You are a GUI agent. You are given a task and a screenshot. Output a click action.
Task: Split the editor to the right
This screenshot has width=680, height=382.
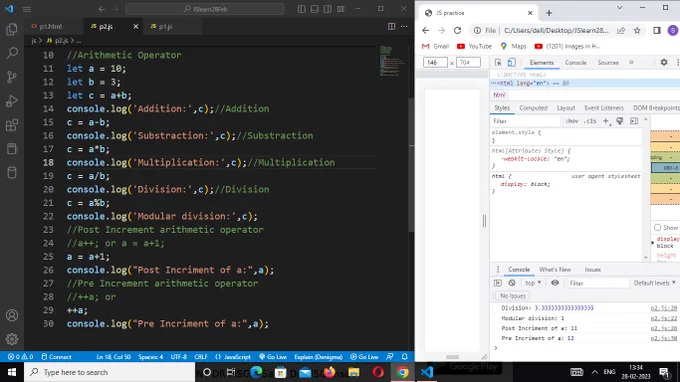391,26
